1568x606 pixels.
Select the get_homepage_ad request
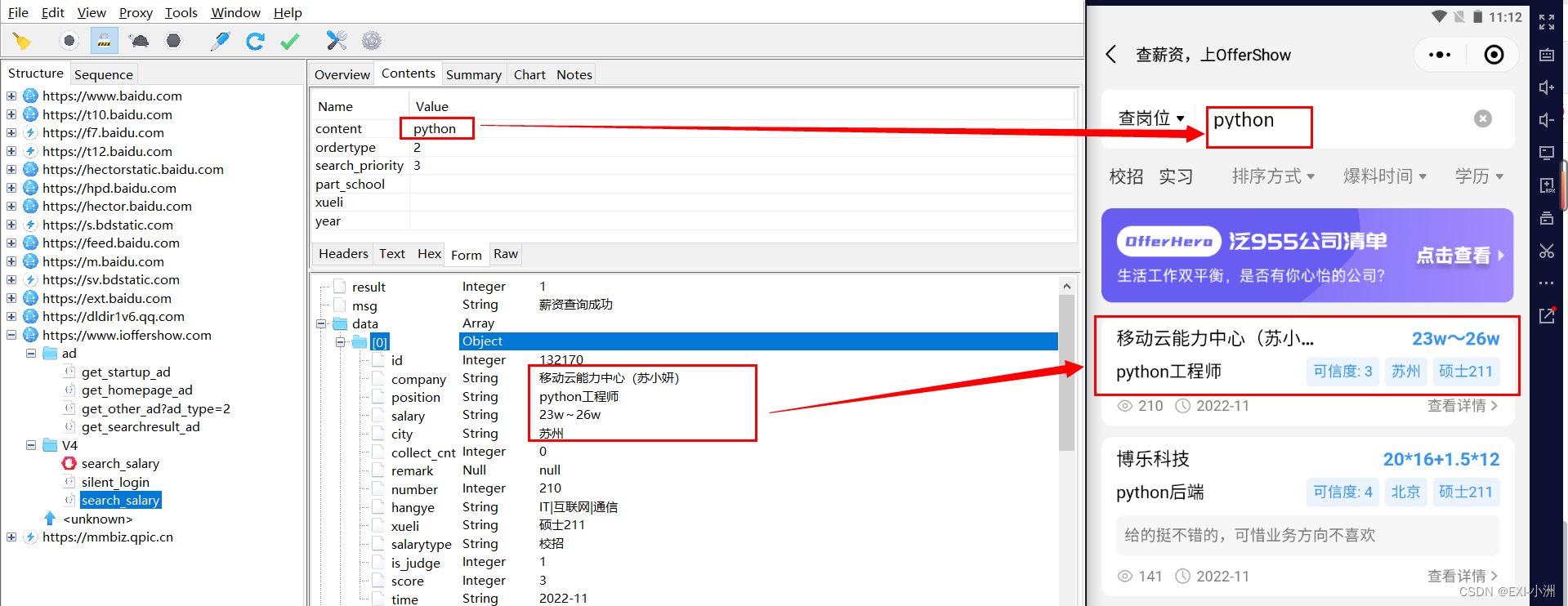136,390
